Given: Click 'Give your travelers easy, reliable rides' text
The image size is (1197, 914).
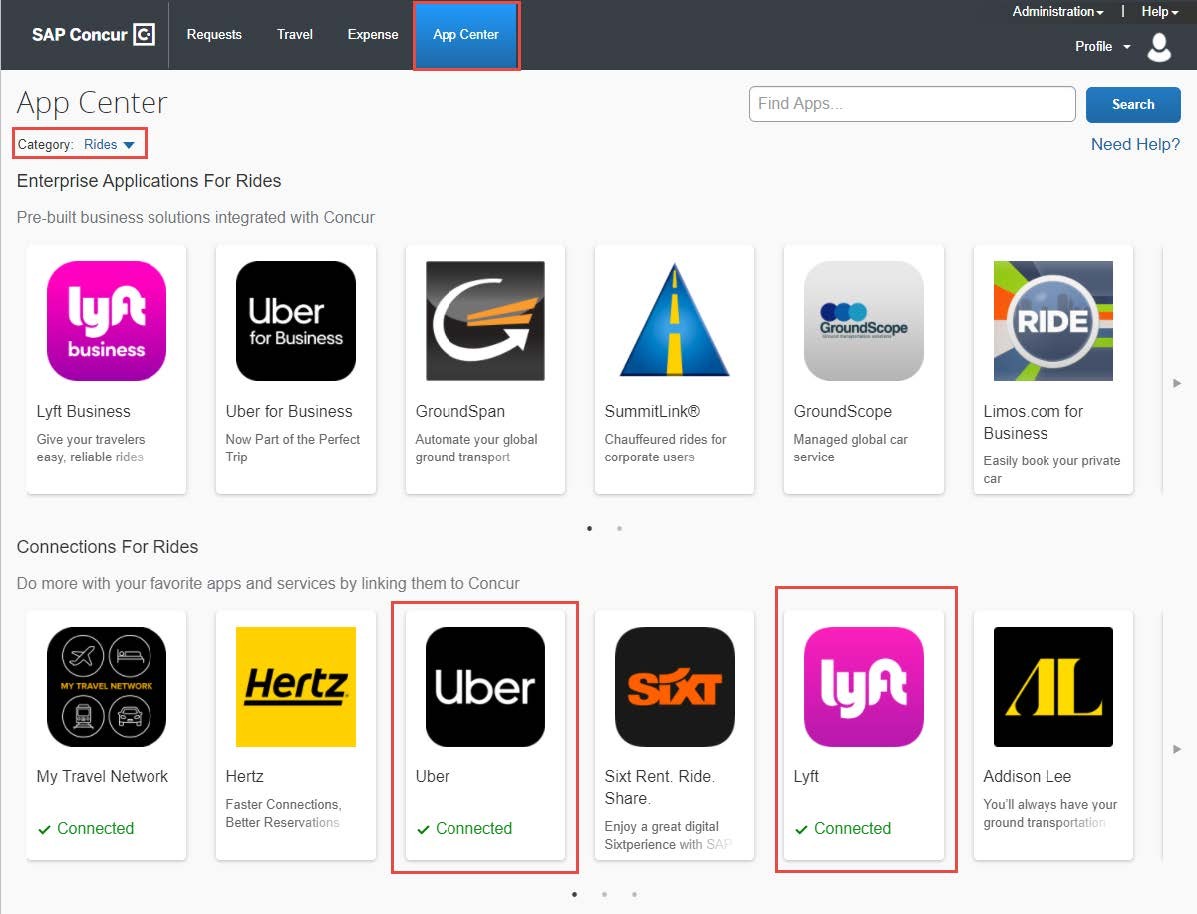Looking at the screenshot, I should coord(90,448).
